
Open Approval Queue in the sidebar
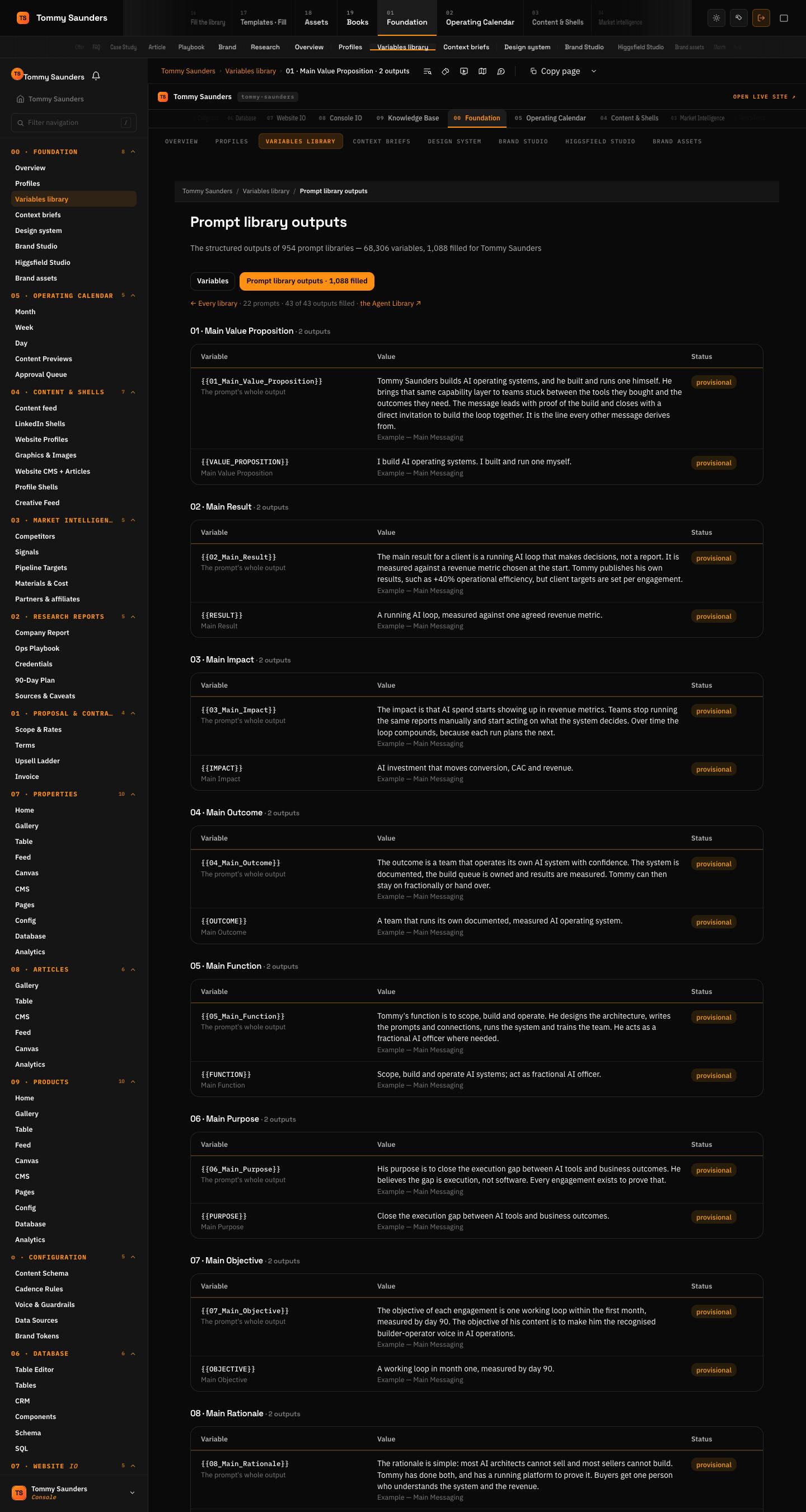(x=41, y=375)
